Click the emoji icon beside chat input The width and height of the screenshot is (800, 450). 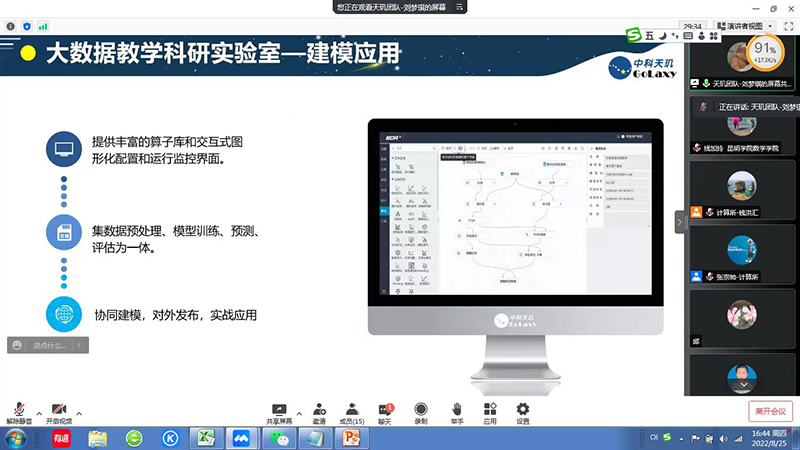click(17, 345)
